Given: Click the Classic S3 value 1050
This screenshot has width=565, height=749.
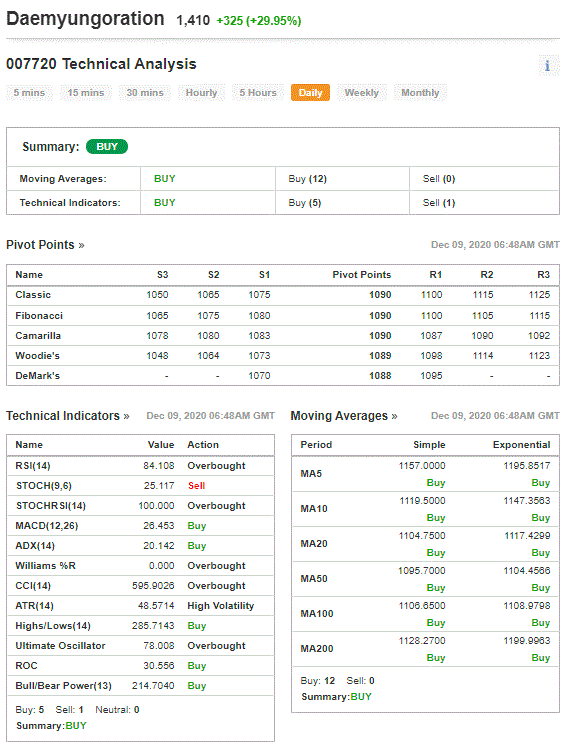Looking at the screenshot, I should pos(157,295).
